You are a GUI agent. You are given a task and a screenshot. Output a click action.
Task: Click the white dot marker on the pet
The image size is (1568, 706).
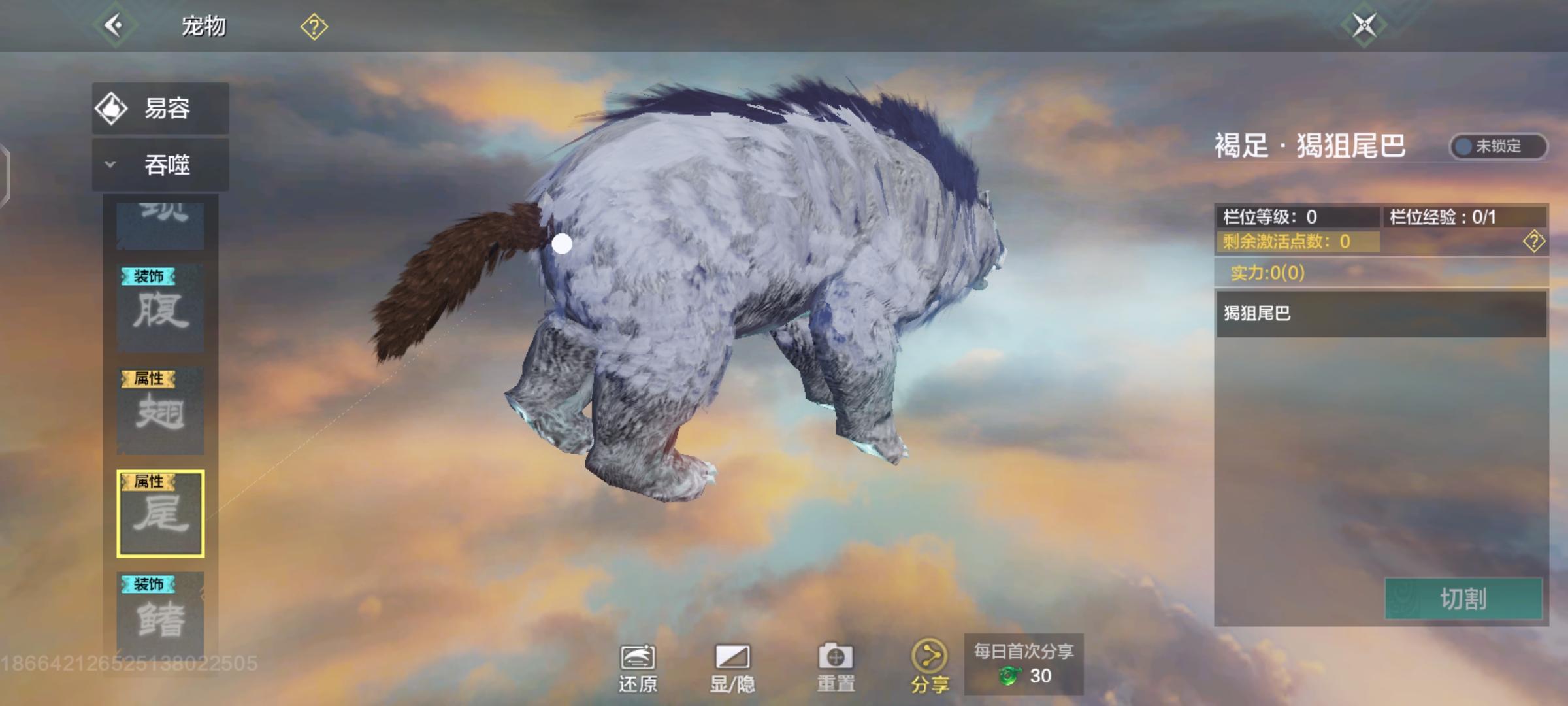pyautogui.click(x=562, y=244)
